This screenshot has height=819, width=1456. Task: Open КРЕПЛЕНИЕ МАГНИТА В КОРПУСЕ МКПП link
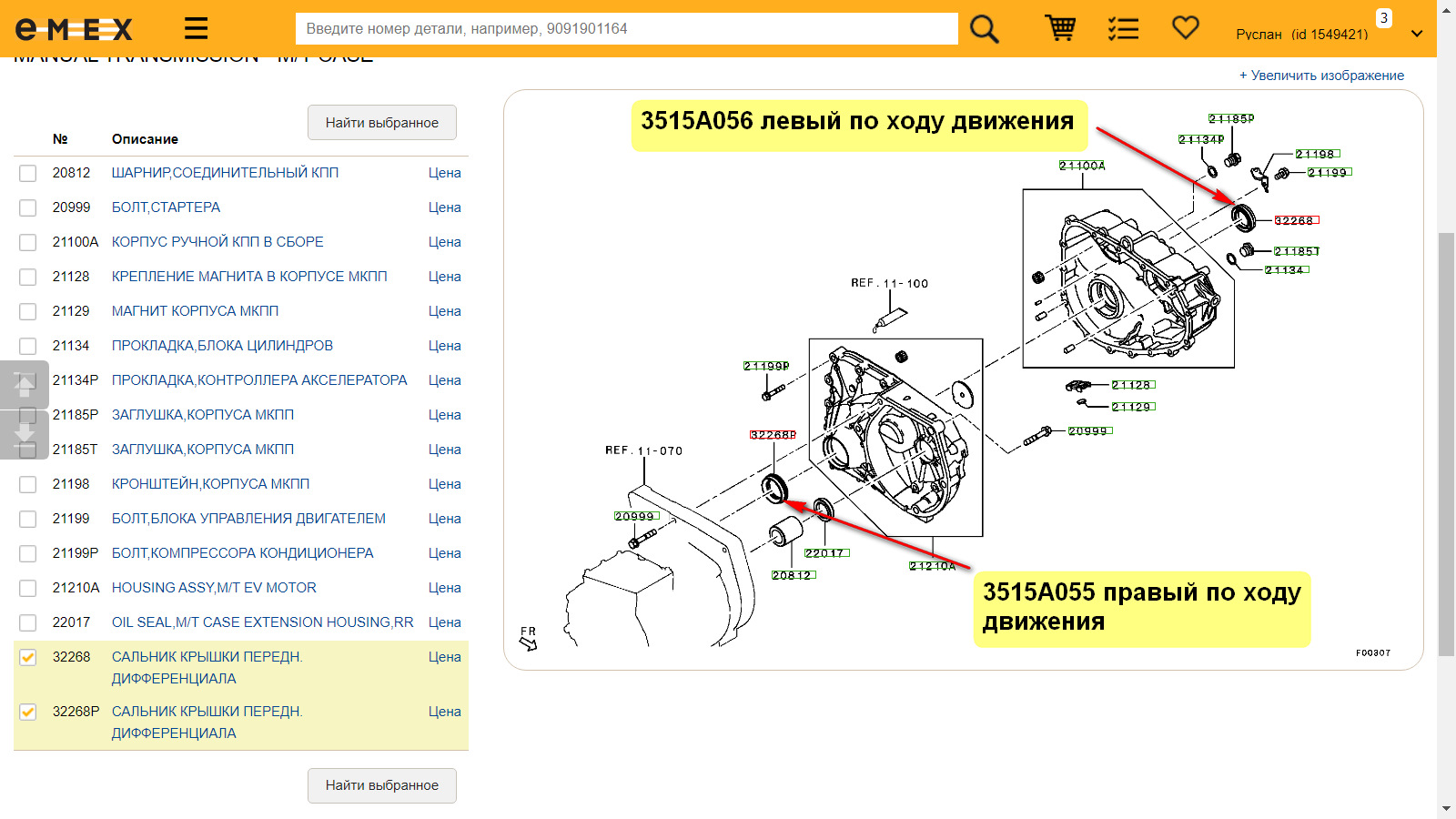point(249,277)
